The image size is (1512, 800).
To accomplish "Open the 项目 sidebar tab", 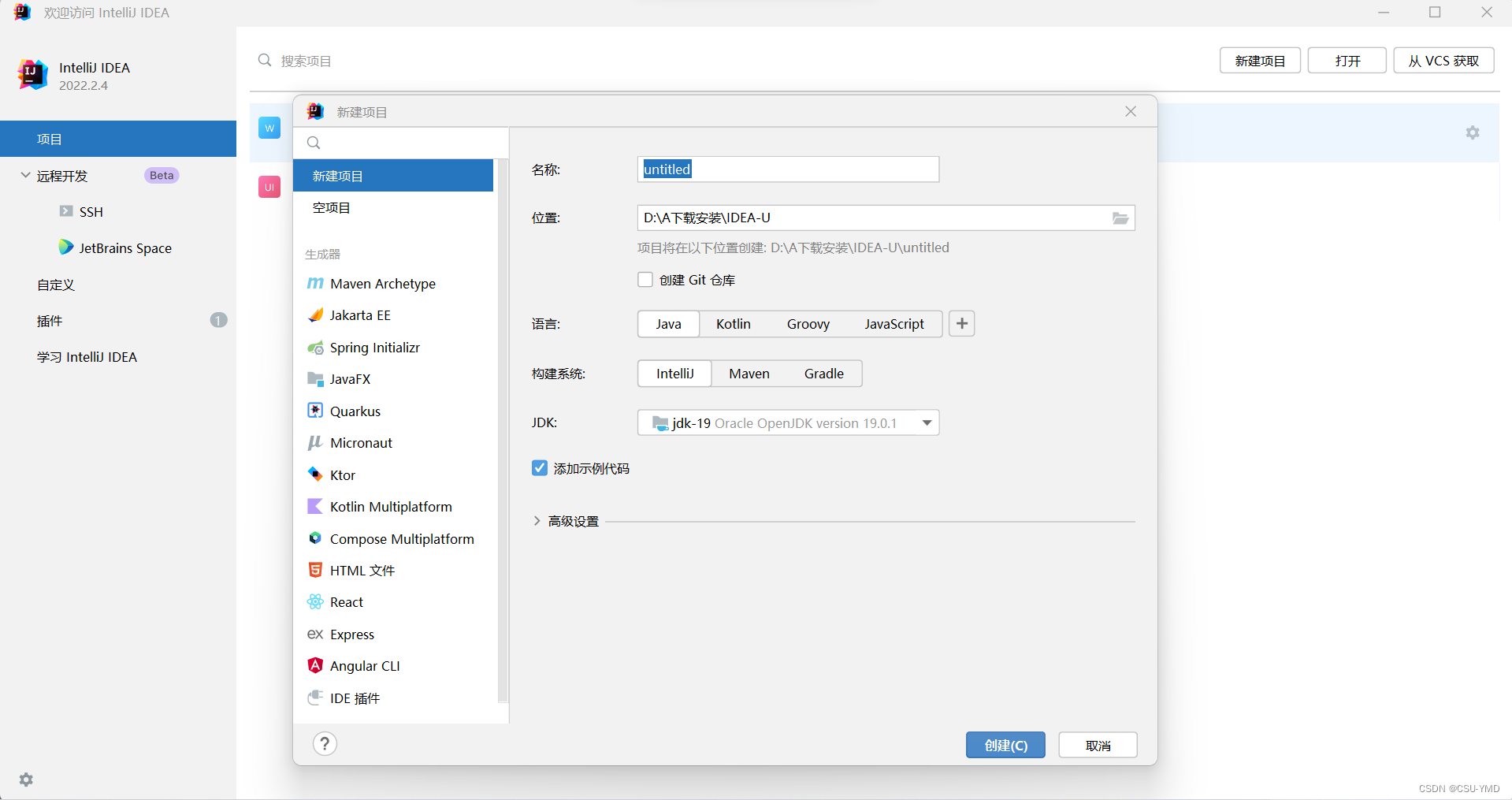I will coord(118,139).
